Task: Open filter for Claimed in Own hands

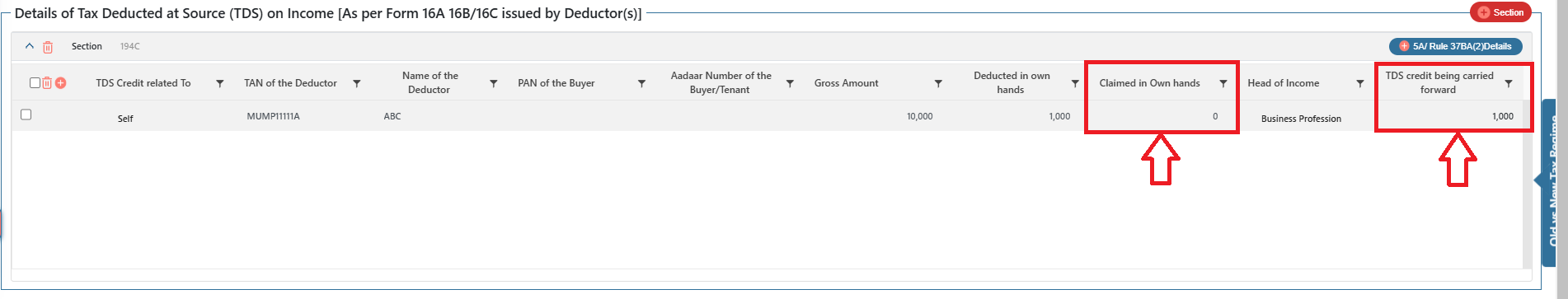Action: click(x=1223, y=83)
